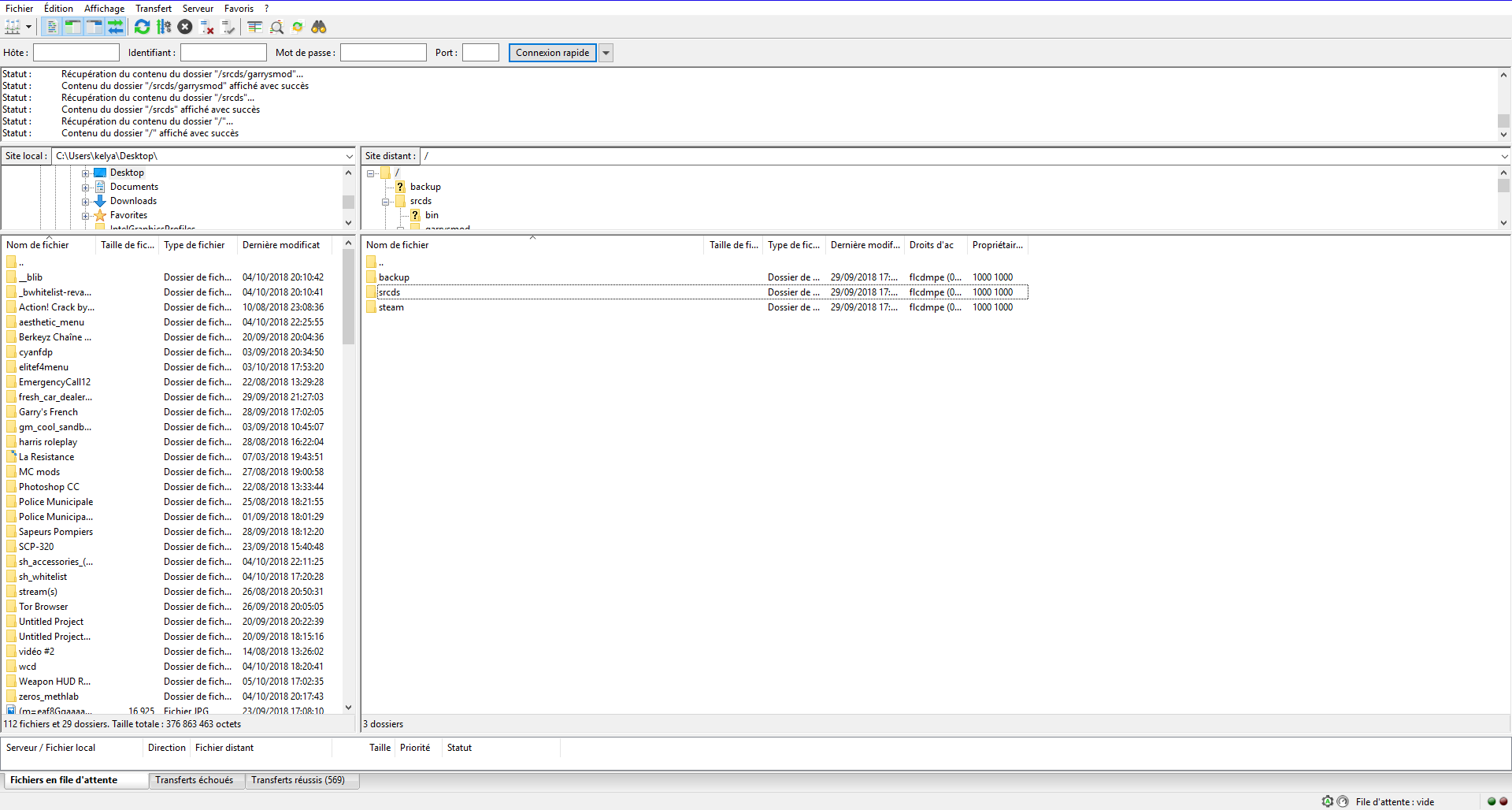
Task: Open the Favoris menu
Action: pos(239,9)
